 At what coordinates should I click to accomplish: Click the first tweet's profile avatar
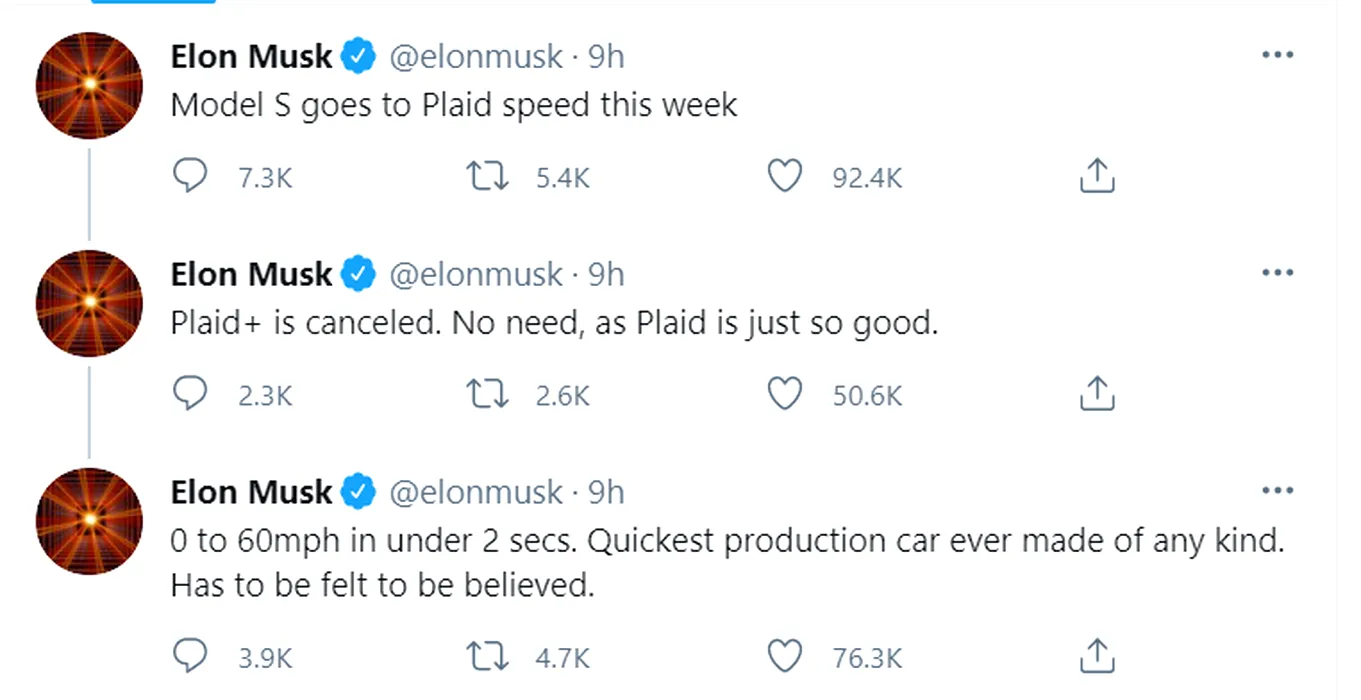[89, 85]
